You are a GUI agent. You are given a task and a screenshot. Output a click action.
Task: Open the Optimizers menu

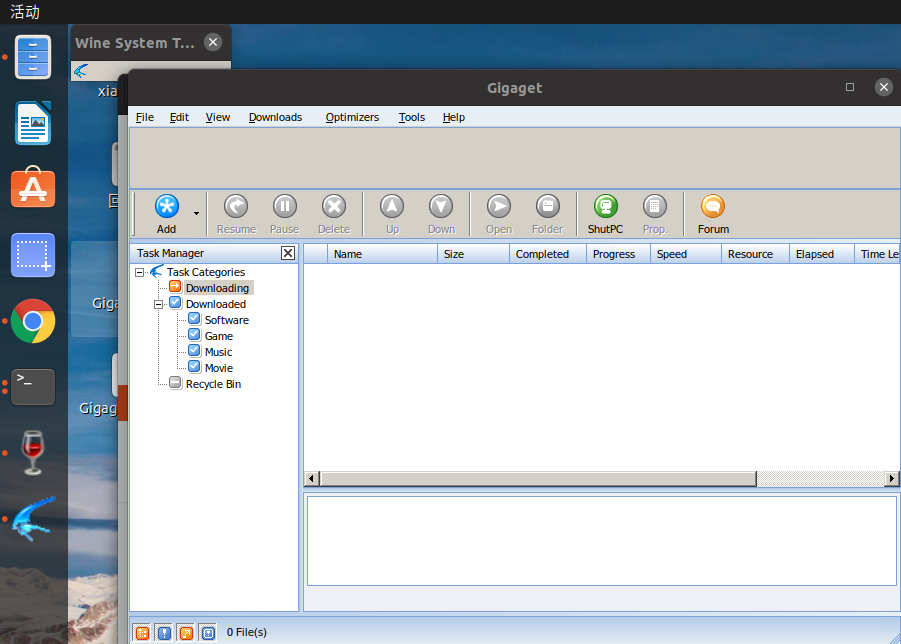[x=352, y=117]
